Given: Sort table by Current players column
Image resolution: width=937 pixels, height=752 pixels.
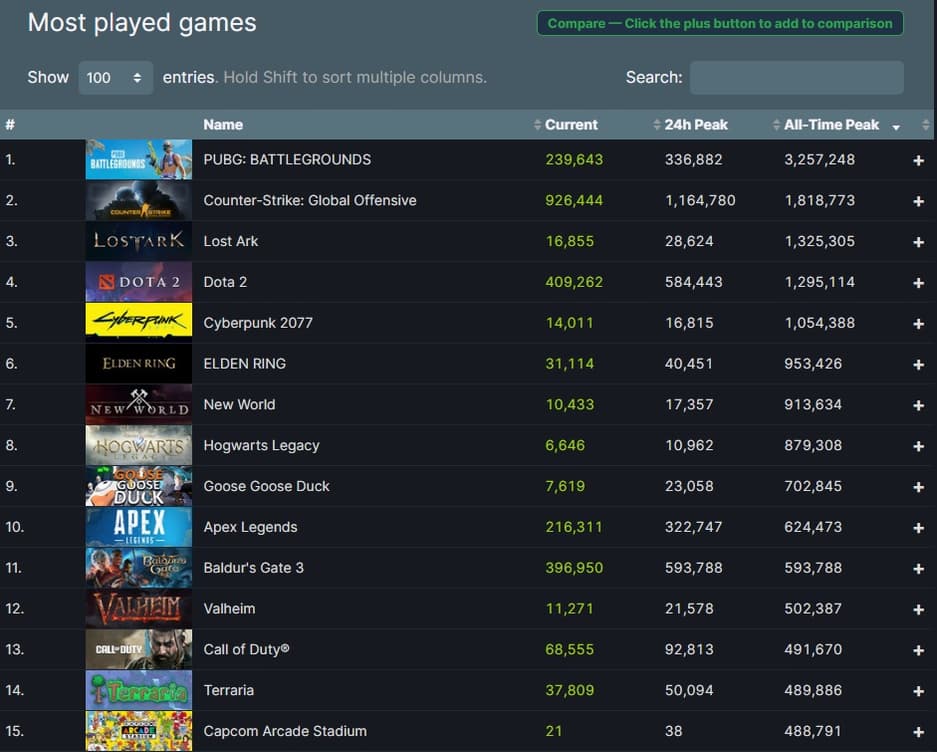Looking at the screenshot, I should pos(571,124).
